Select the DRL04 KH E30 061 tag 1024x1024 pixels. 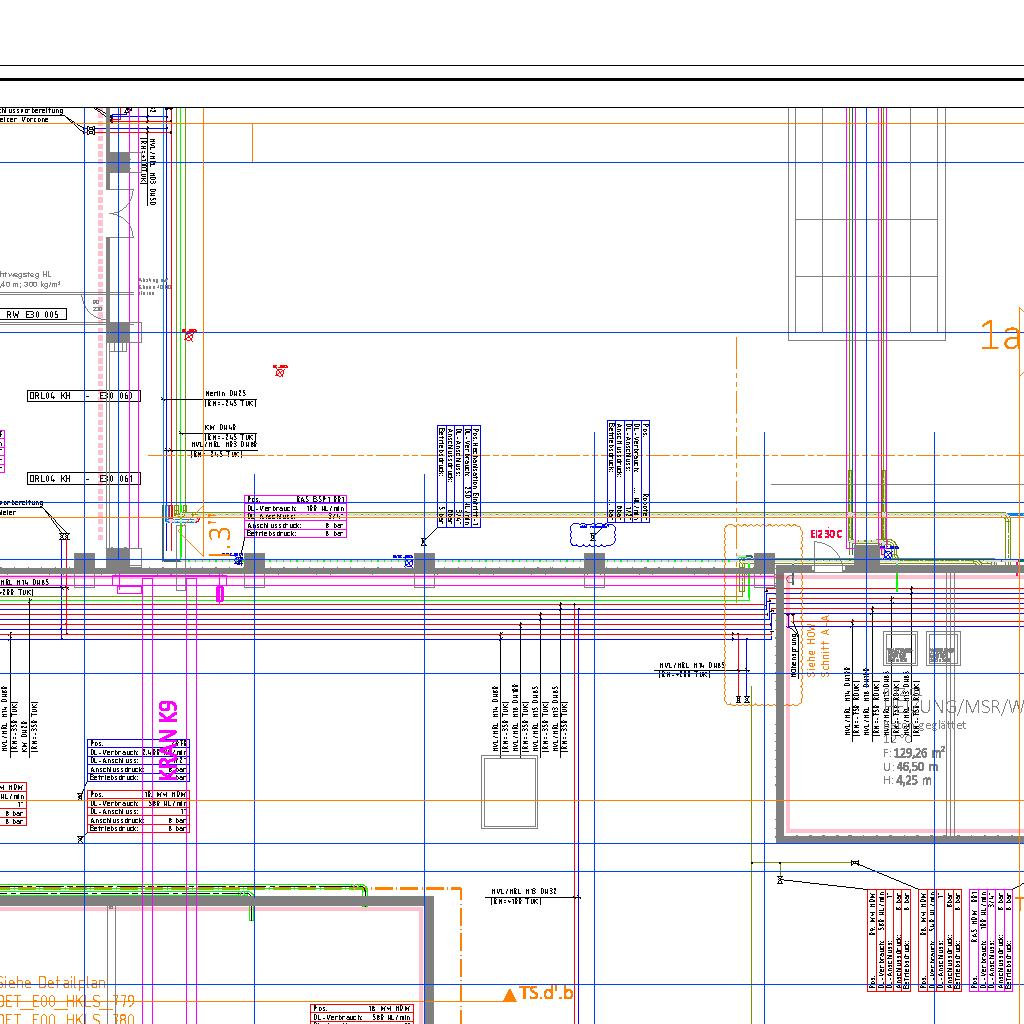pyautogui.click(x=84, y=479)
